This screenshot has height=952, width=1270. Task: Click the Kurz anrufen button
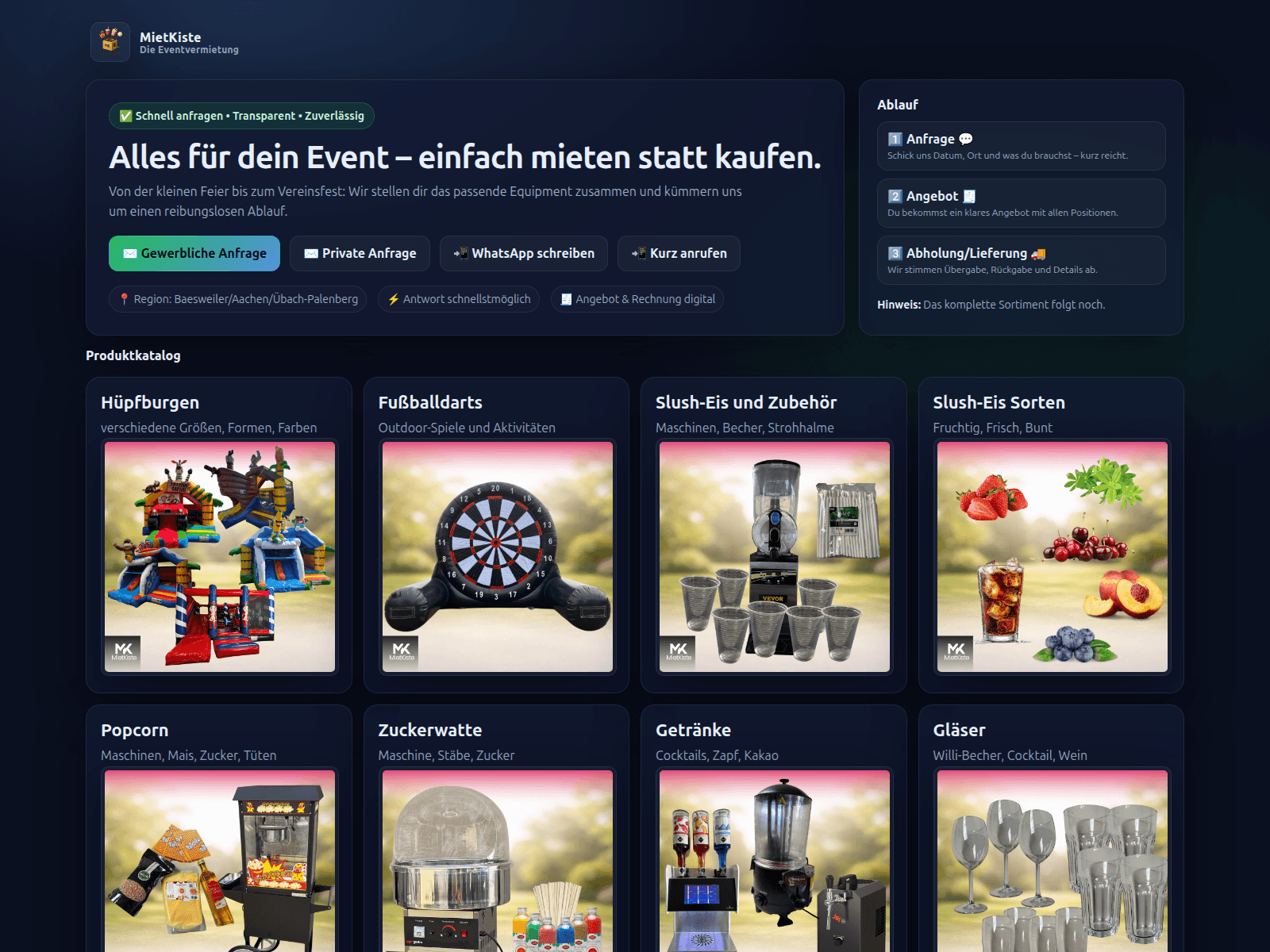point(679,253)
